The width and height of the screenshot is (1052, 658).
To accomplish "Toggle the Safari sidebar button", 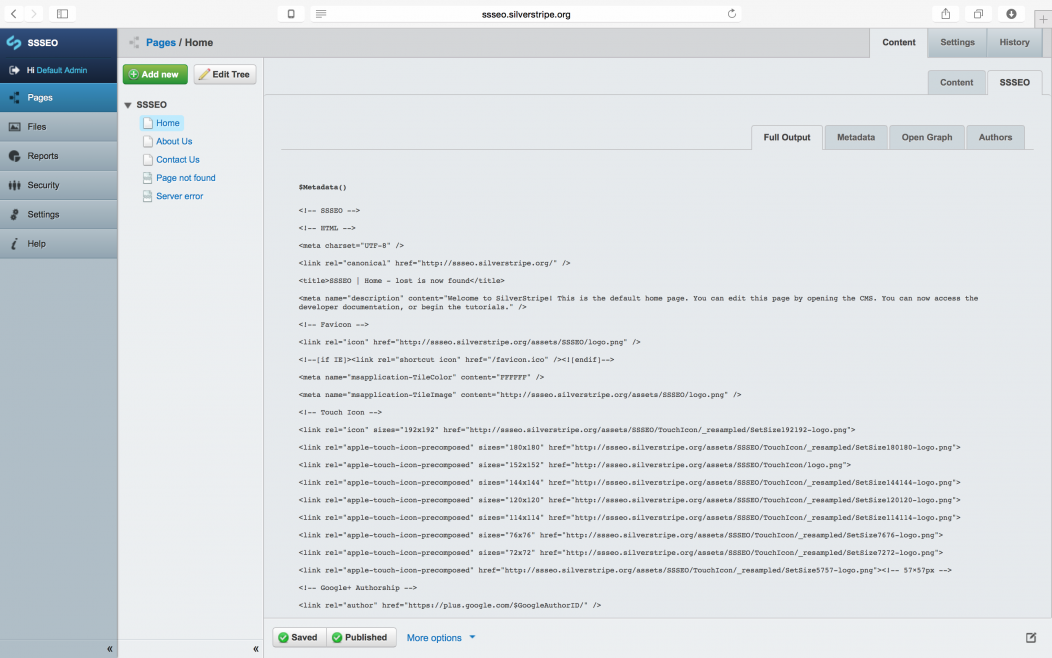I will pos(62,13).
